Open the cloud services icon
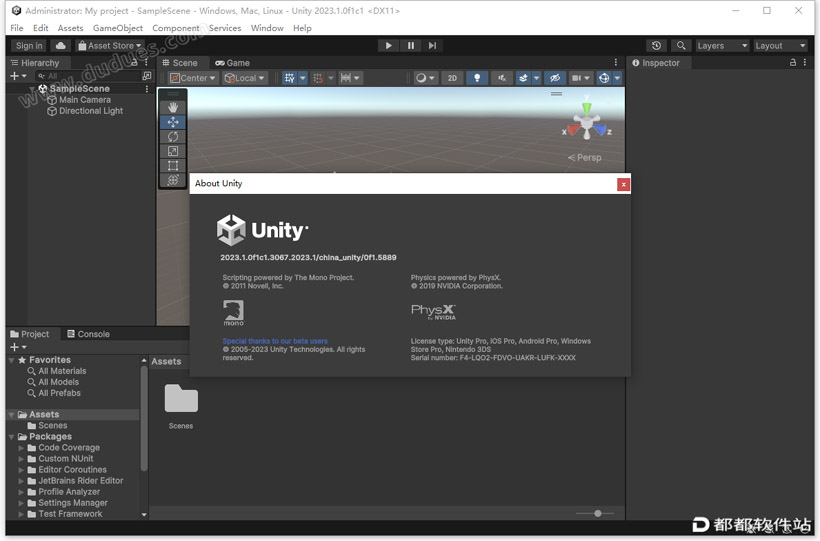The height and width of the screenshot is (541, 820). [x=61, y=46]
